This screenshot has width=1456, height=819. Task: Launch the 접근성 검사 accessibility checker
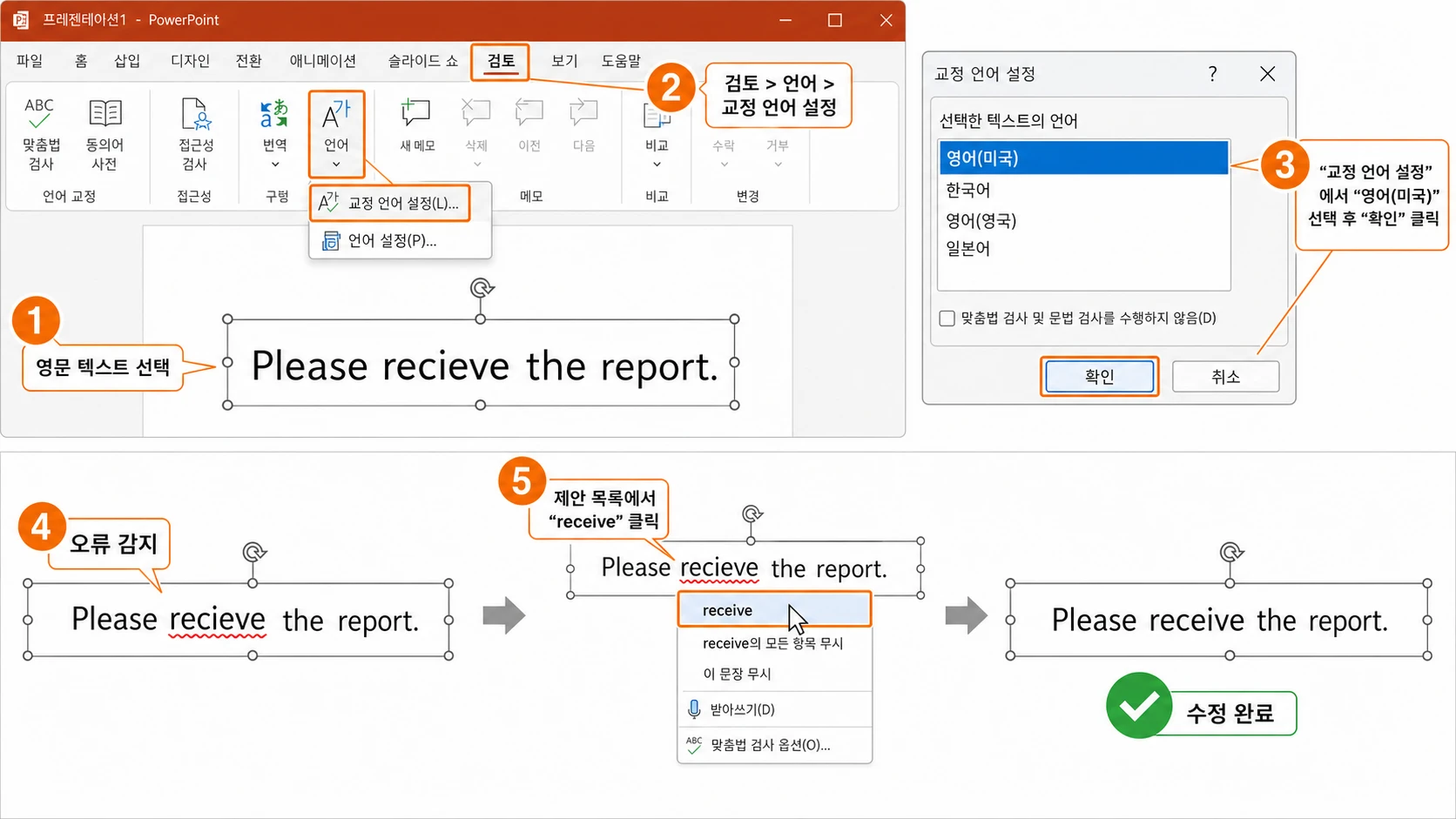[x=195, y=133]
